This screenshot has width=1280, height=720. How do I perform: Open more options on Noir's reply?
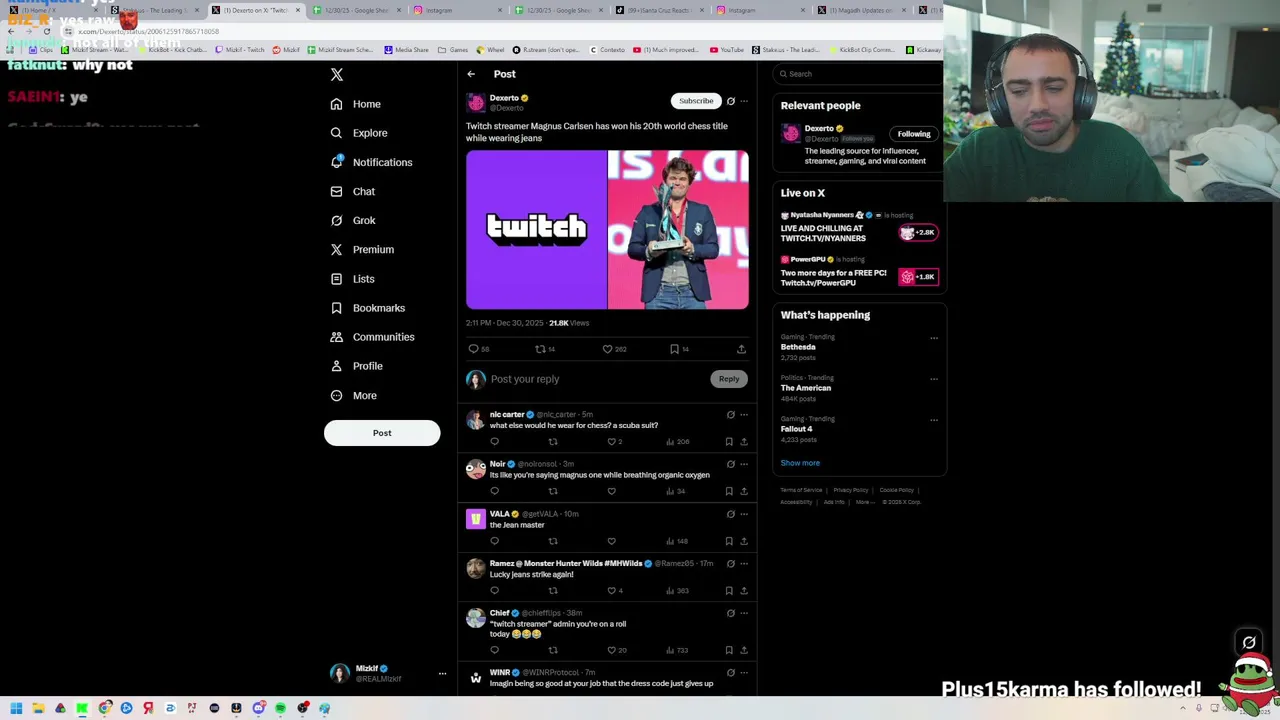(x=744, y=464)
